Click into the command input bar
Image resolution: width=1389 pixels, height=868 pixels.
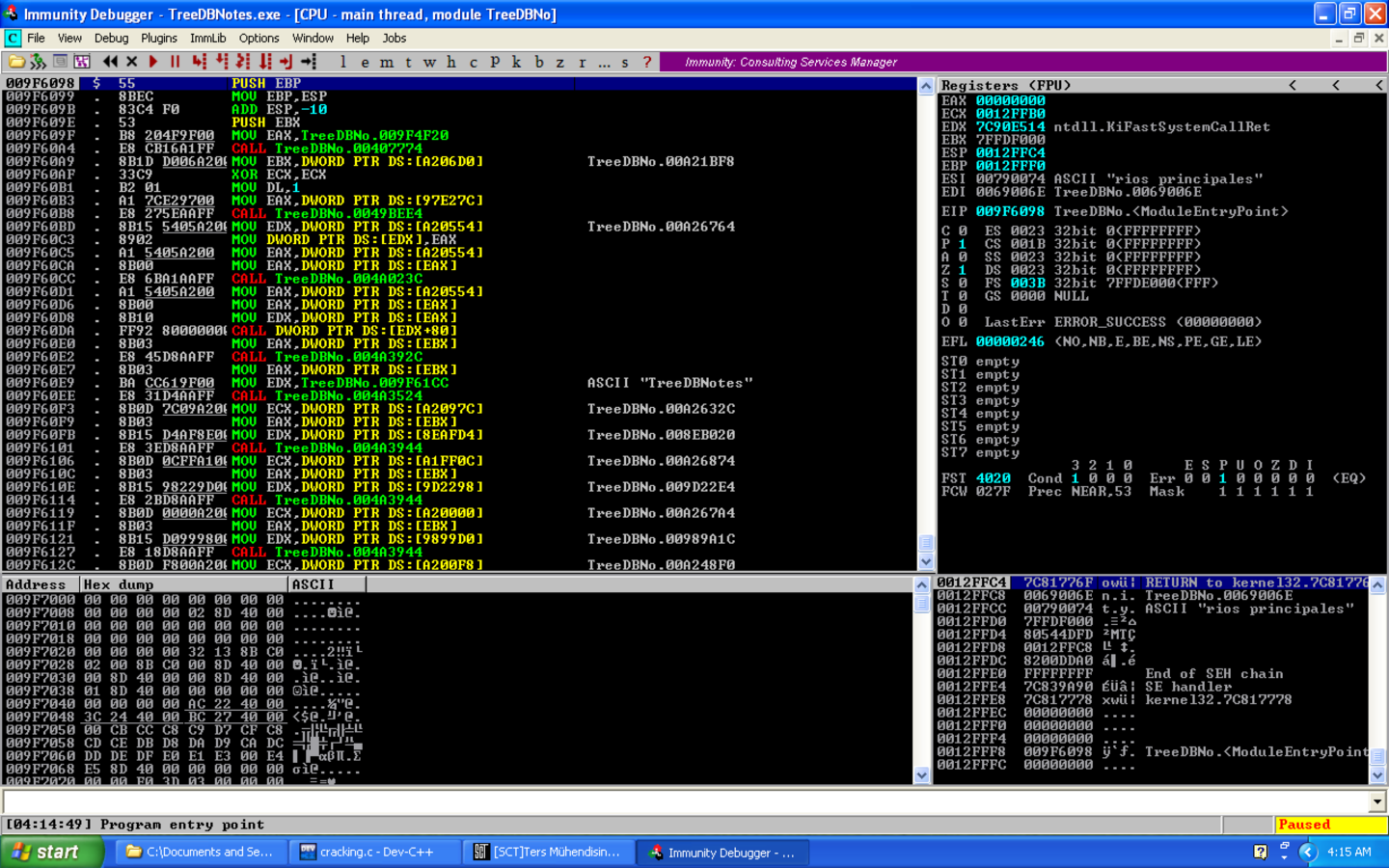click(x=686, y=801)
